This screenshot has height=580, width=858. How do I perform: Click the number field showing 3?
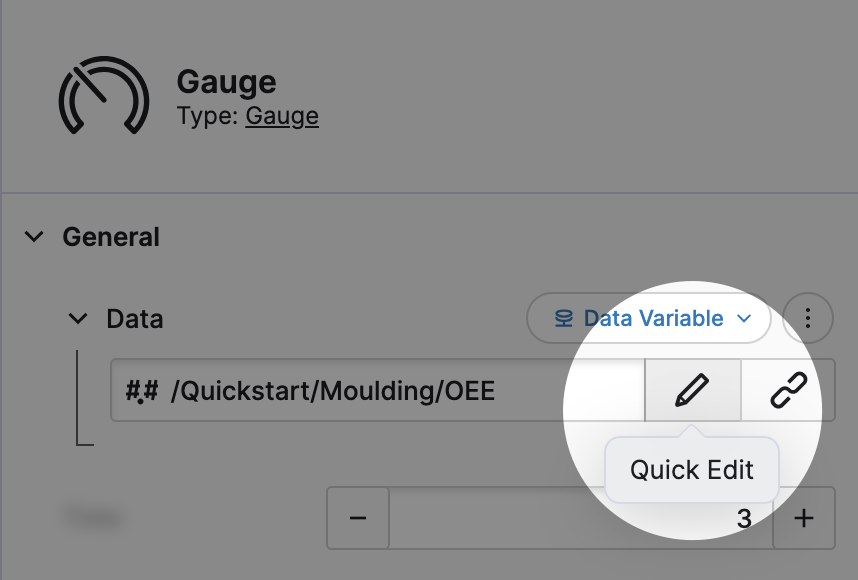point(580,518)
